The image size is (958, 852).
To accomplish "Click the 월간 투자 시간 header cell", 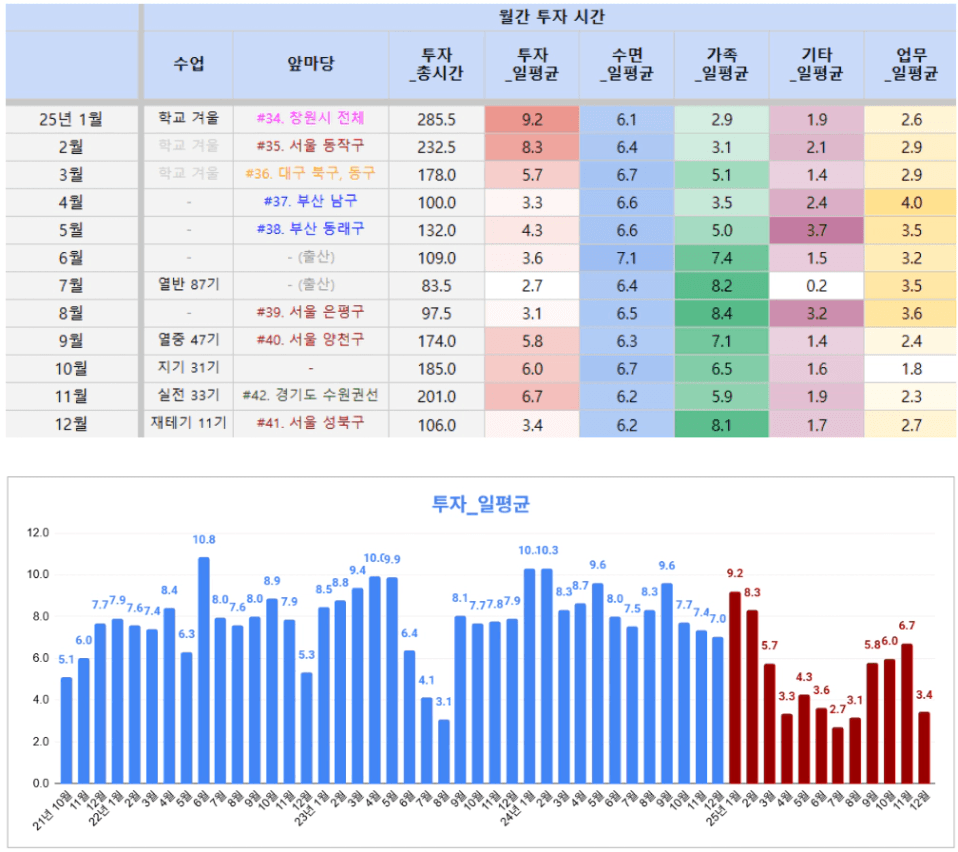I will tap(550, 16).
